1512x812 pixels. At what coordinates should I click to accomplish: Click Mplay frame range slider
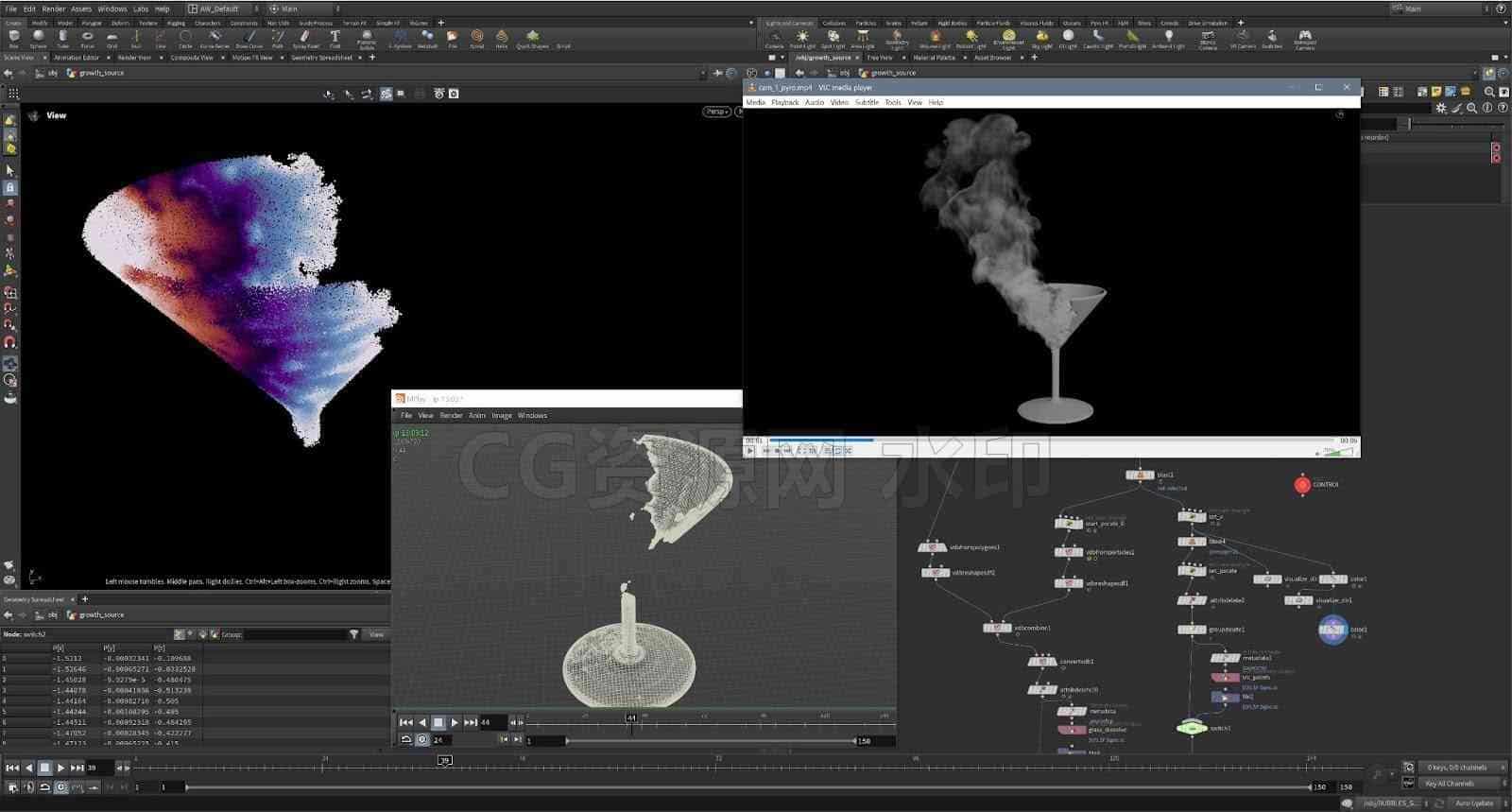(711, 740)
